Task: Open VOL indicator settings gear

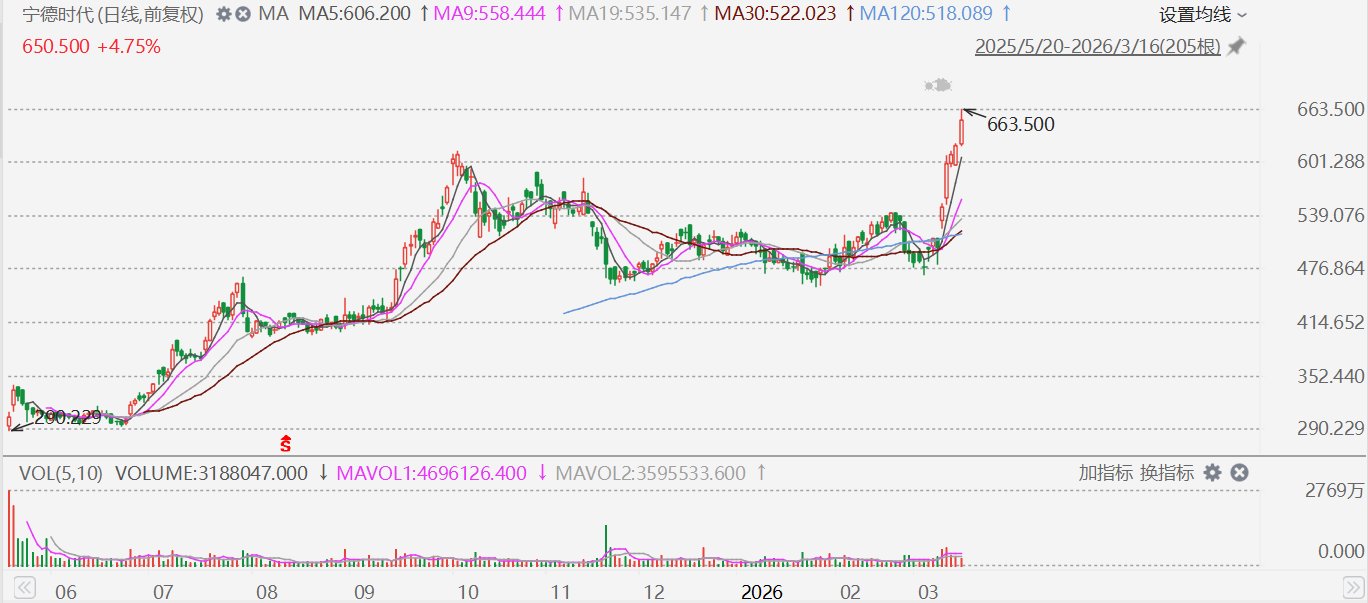Action: coord(1213,473)
